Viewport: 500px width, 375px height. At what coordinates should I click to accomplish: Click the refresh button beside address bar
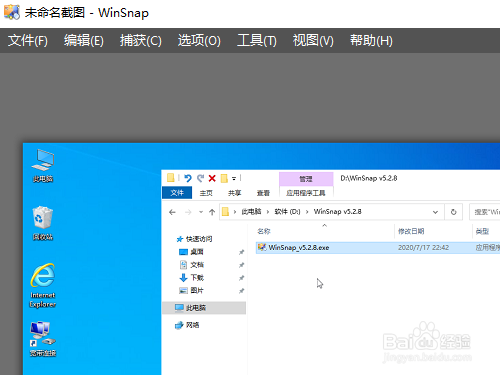click(453, 212)
